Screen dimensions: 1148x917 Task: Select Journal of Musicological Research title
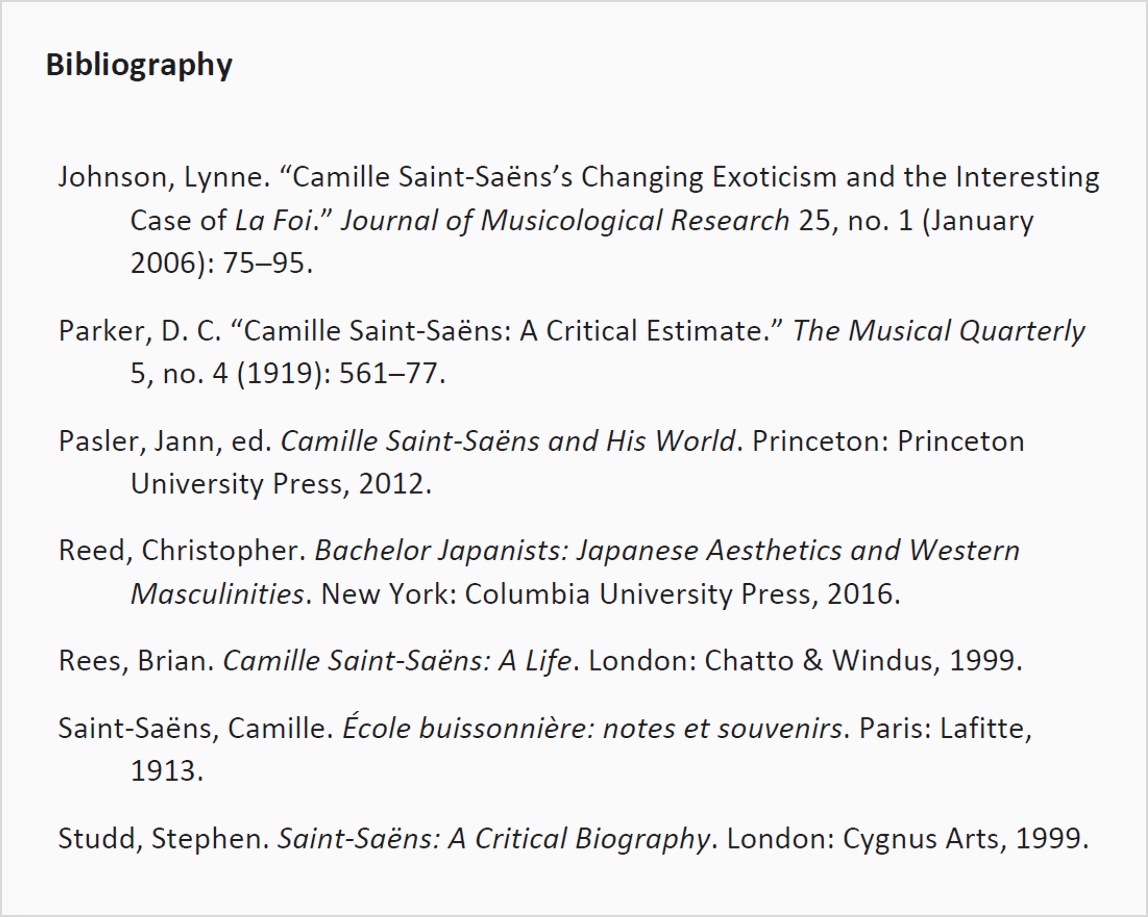(x=565, y=221)
